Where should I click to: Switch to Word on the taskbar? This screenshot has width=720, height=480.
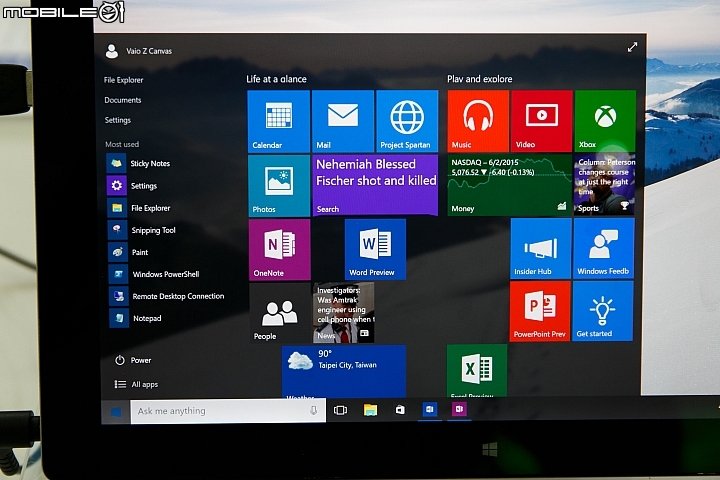coord(430,409)
